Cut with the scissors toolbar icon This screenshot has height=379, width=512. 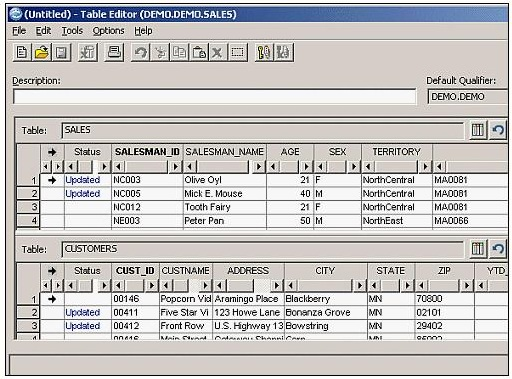click(x=160, y=52)
